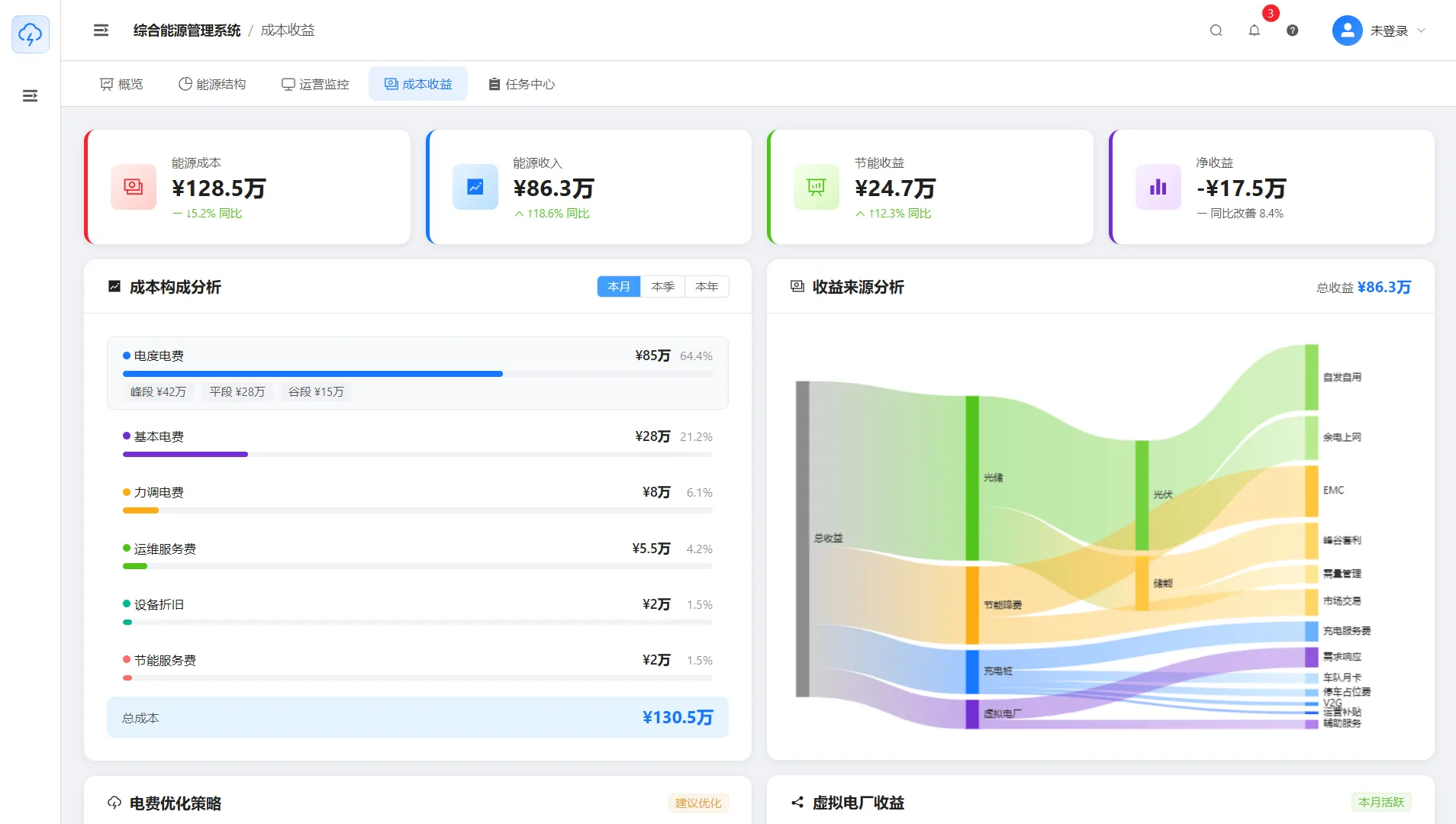Switch to the 概览 tab
1456x824 pixels.
click(122, 84)
